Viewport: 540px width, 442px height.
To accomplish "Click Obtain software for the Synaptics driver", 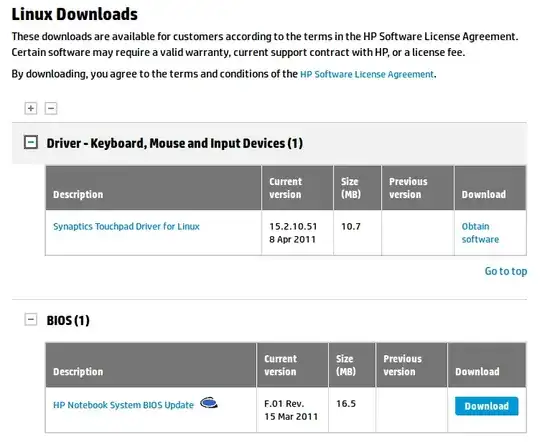I will pos(480,233).
